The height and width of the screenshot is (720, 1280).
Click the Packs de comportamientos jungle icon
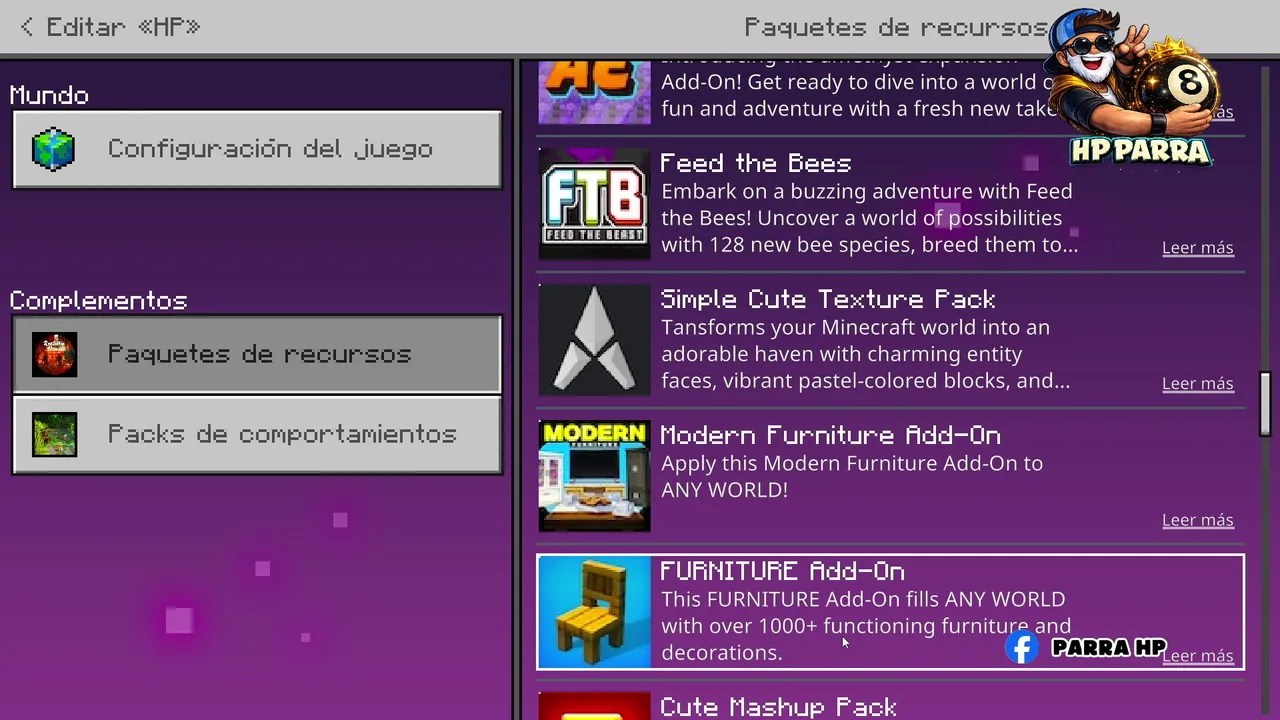coord(54,434)
